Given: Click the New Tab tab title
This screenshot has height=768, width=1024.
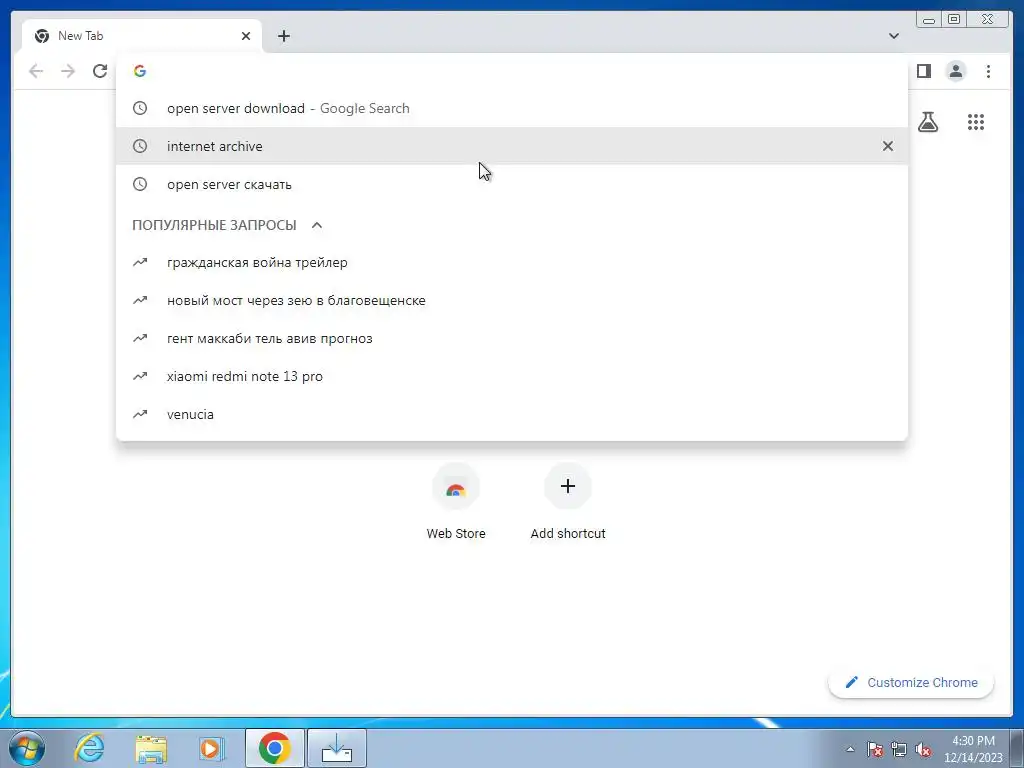Looking at the screenshot, I should pos(80,36).
